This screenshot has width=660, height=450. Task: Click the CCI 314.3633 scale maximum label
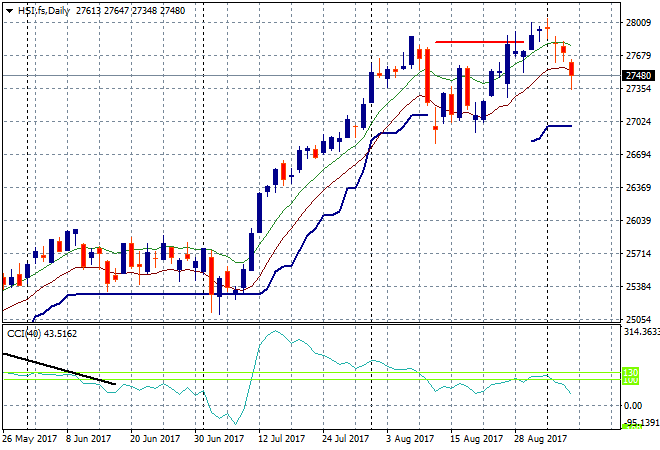coord(641,332)
